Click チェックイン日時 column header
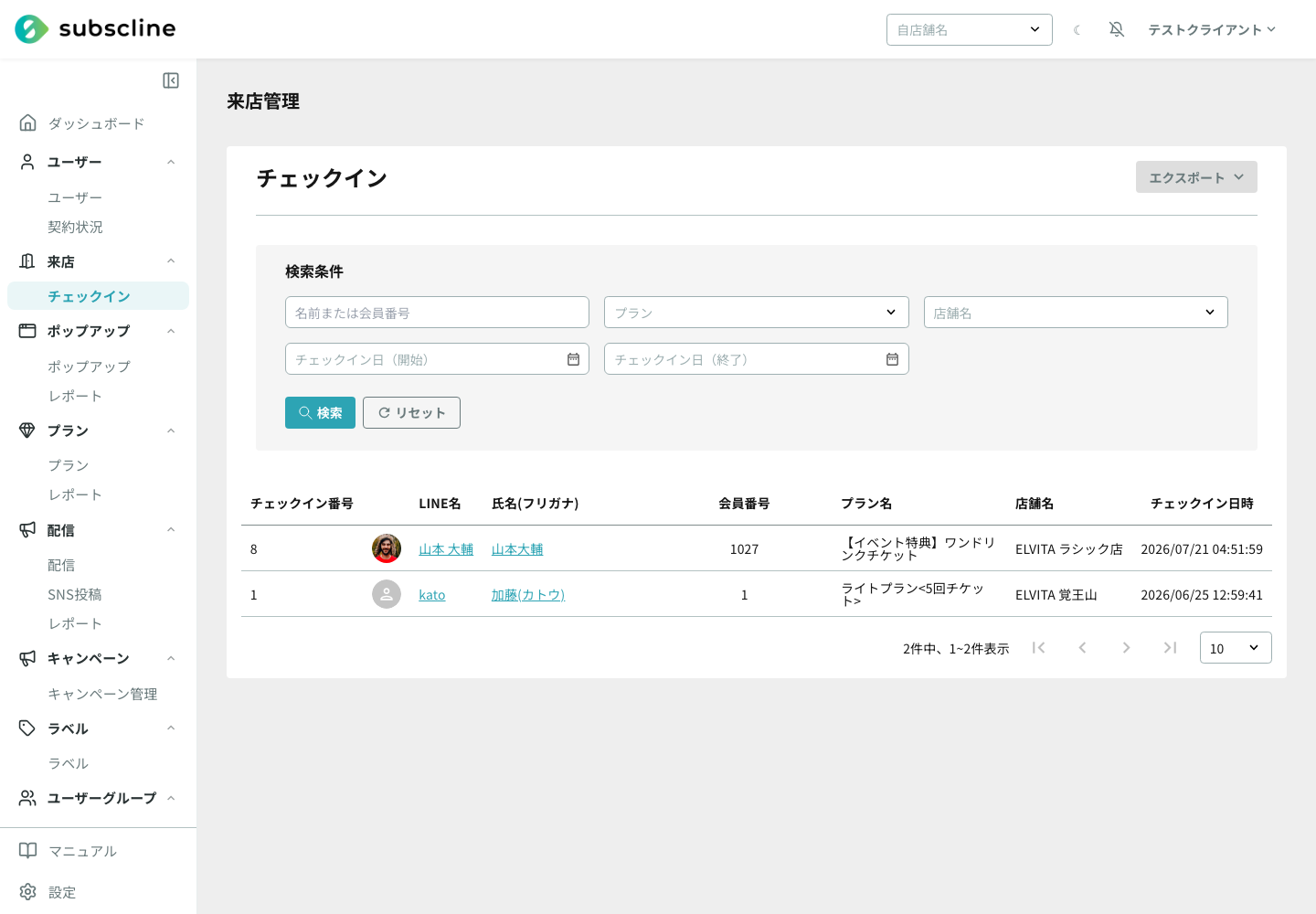Screen dimensions: 1316x914 (1202, 504)
